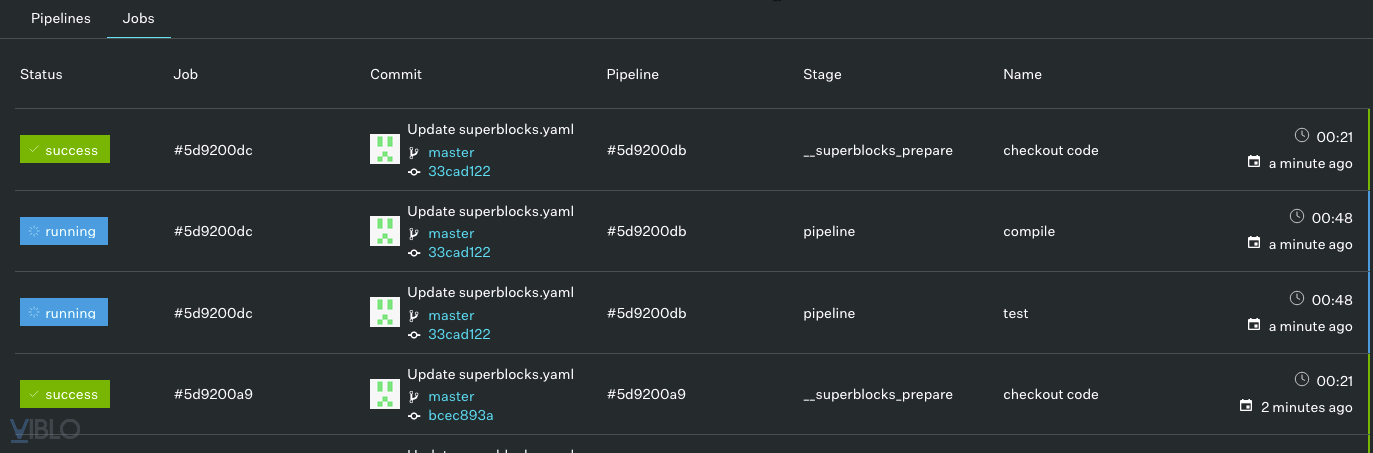Image resolution: width=1373 pixels, height=453 pixels.
Task: Click the clock icon in the test row
Action: 1297,298
